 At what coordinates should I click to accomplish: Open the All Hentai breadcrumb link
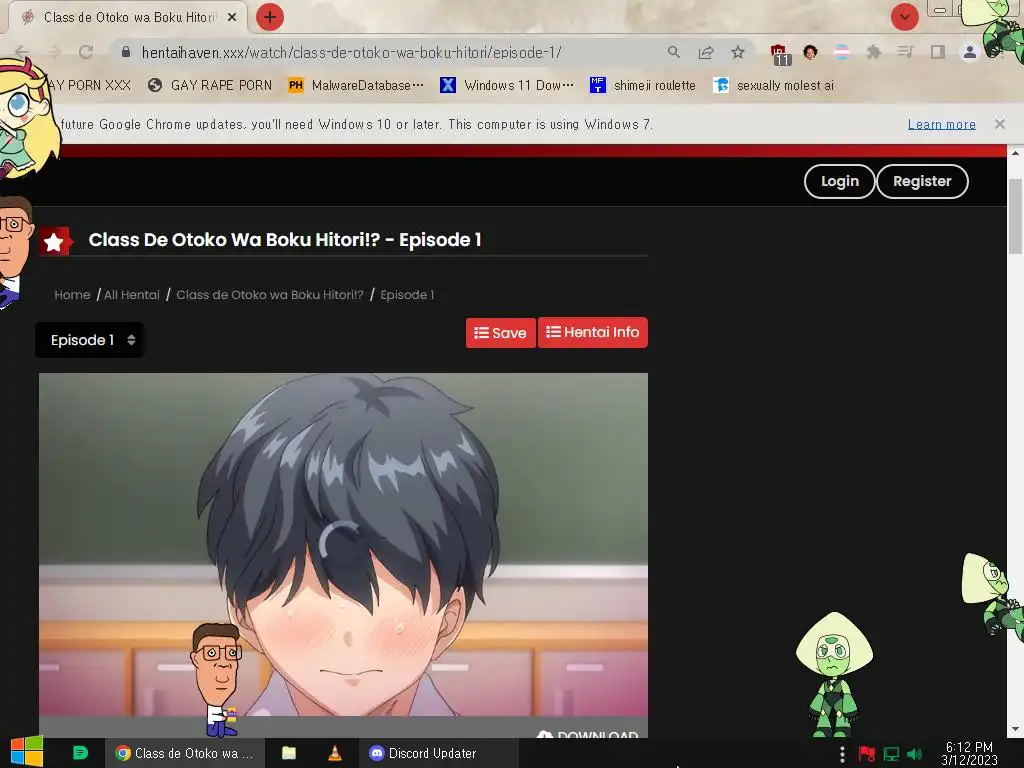pyautogui.click(x=132, y=295)
